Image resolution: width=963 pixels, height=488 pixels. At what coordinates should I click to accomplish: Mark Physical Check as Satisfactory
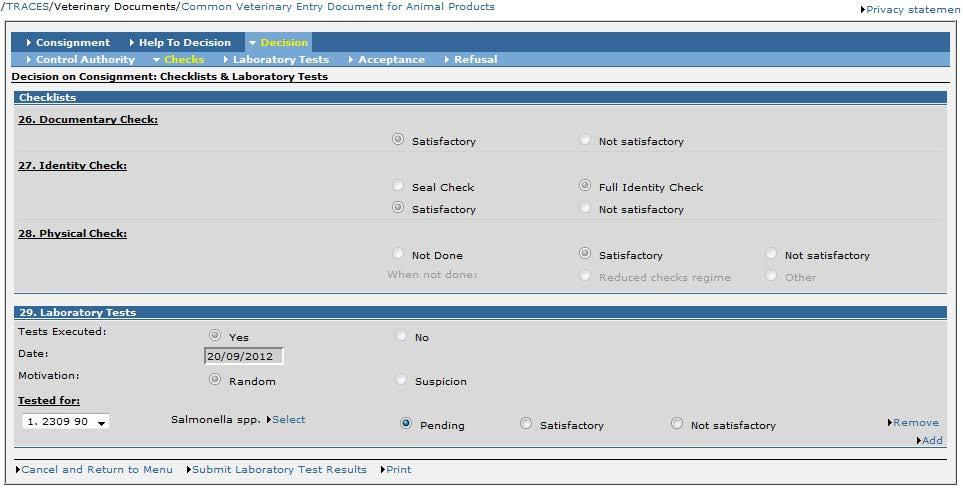click(585, 254)
